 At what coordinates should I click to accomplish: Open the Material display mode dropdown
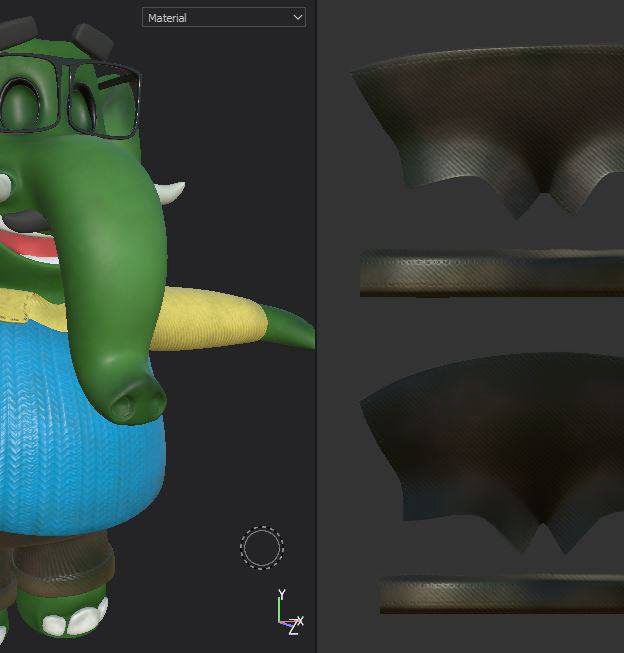[224, 17]
